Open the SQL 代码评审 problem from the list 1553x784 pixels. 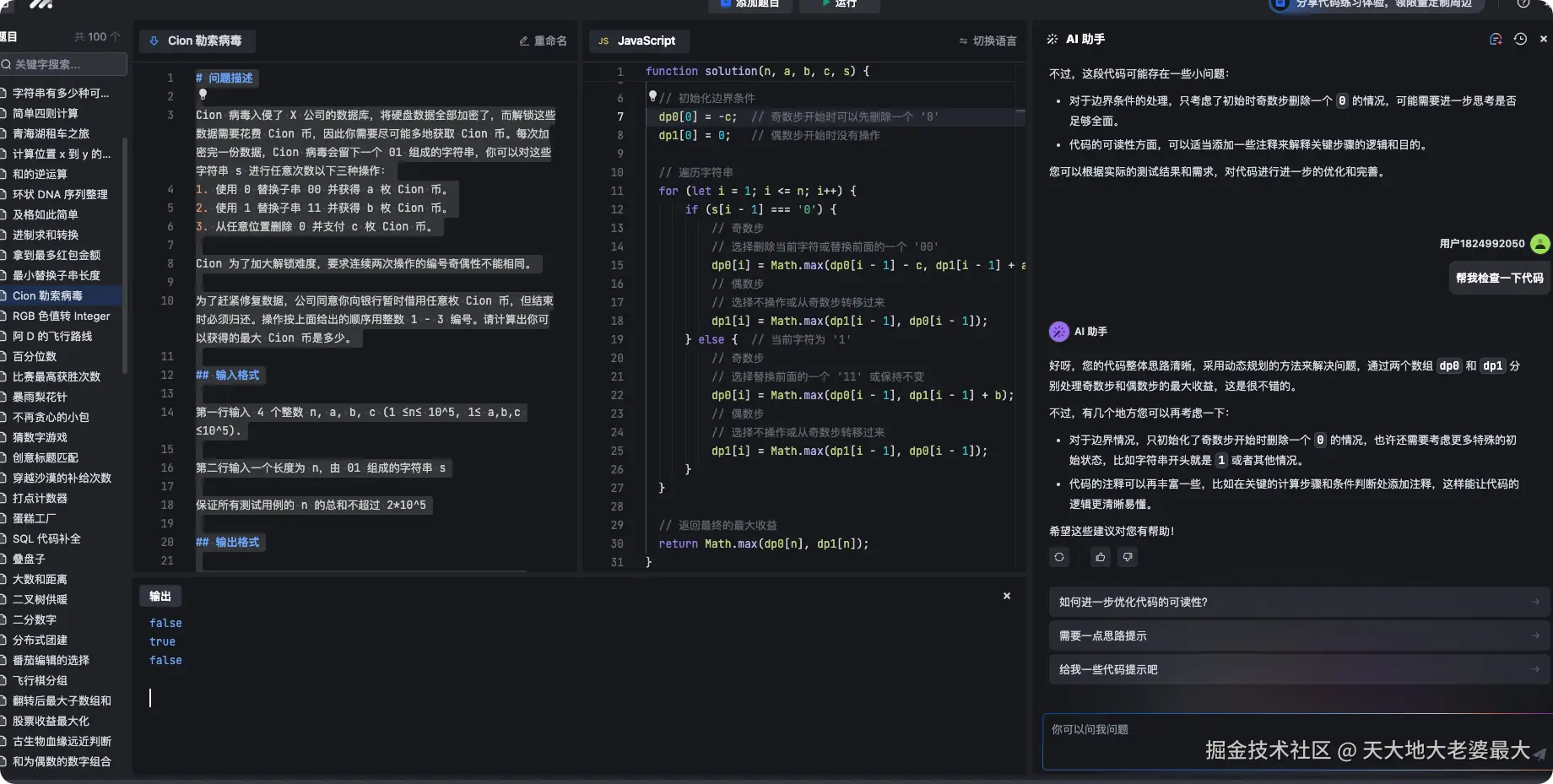46,538
